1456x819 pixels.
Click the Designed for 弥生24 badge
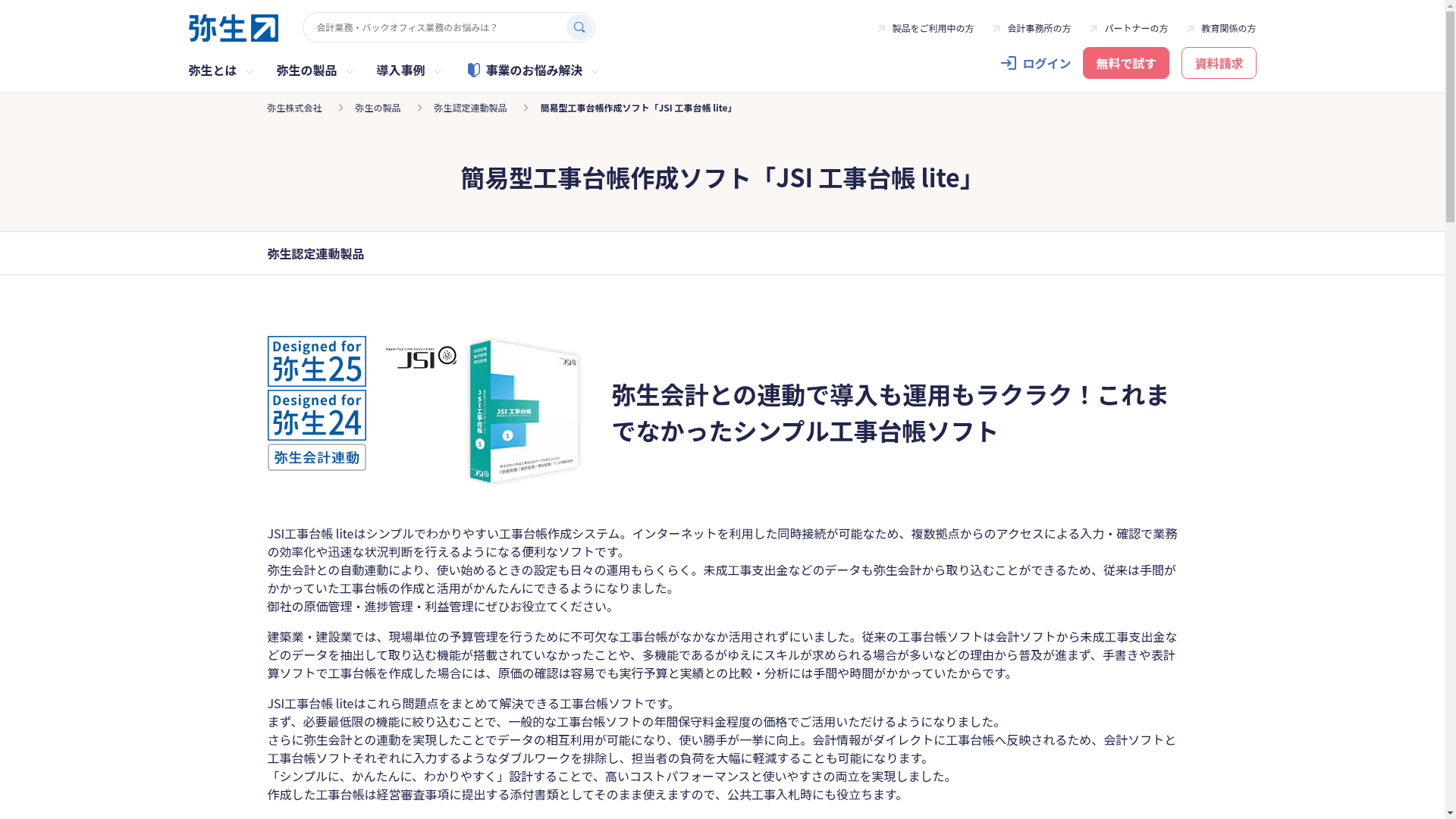[316, 416]
